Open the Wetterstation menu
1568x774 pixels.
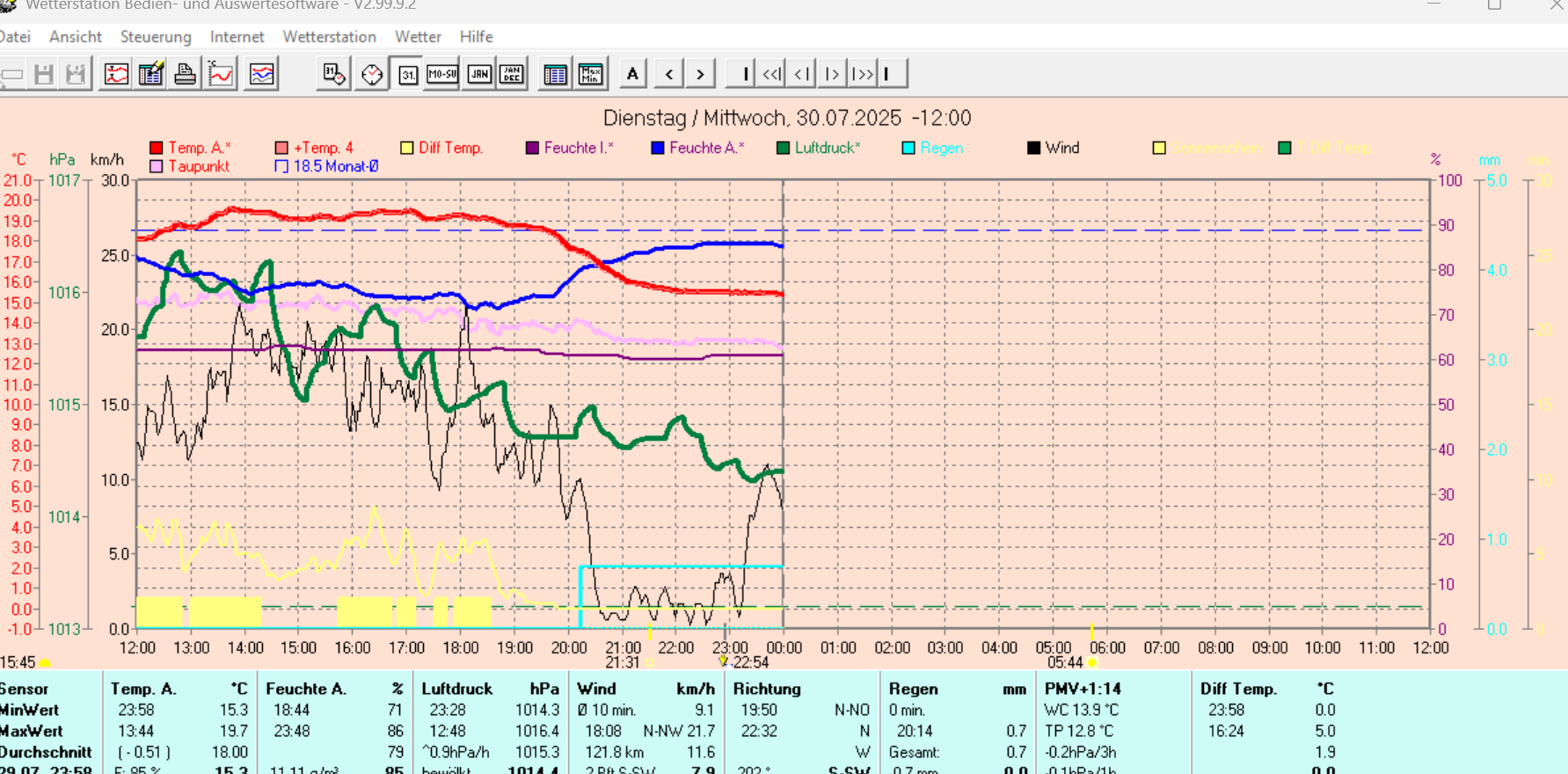click(329, 37)
